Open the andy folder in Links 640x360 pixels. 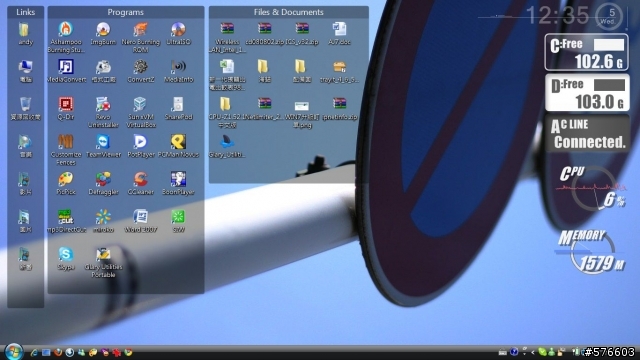coord(25,33)
